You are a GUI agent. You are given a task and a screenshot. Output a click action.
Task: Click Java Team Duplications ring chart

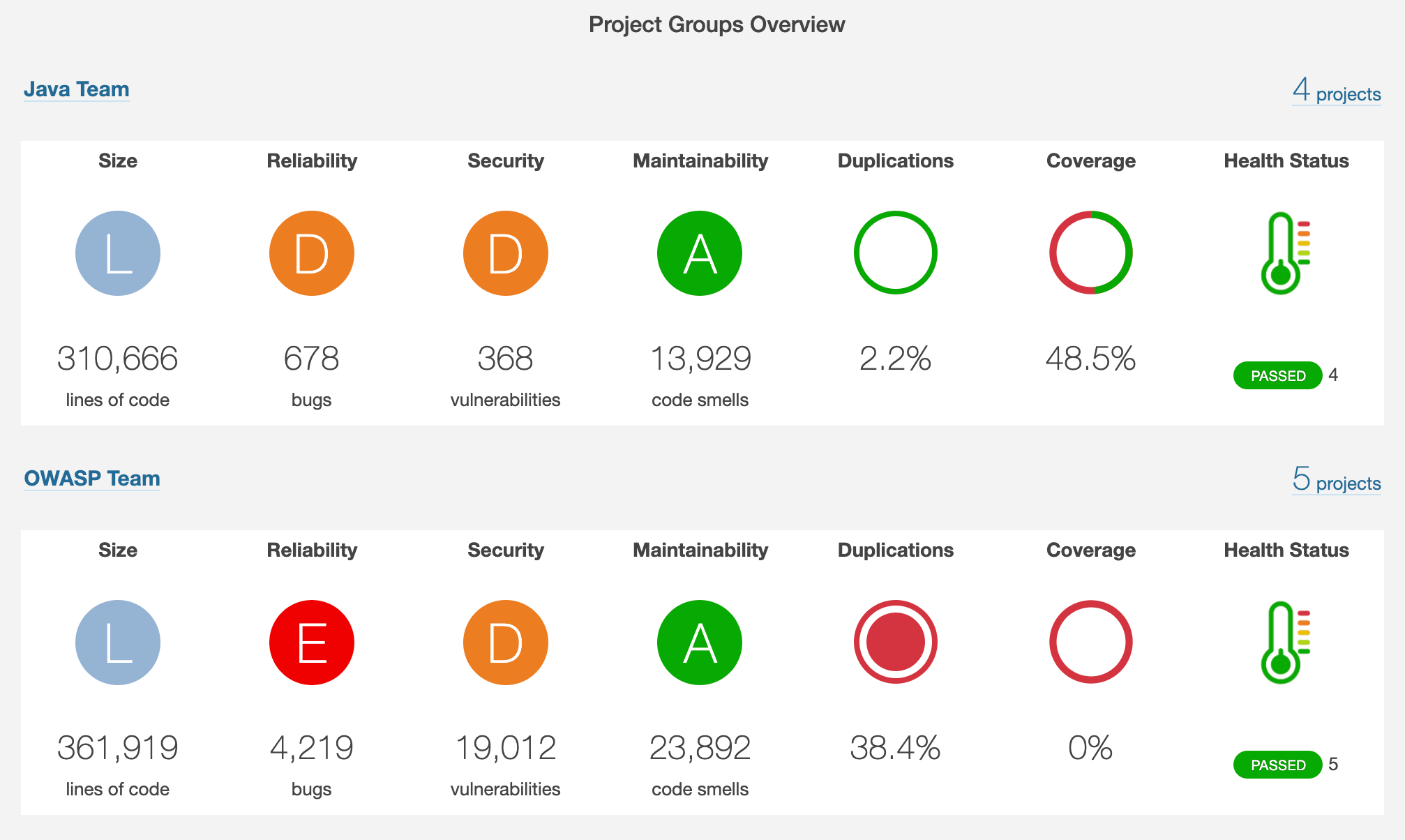pyautogui.click(x=896, y=253)
